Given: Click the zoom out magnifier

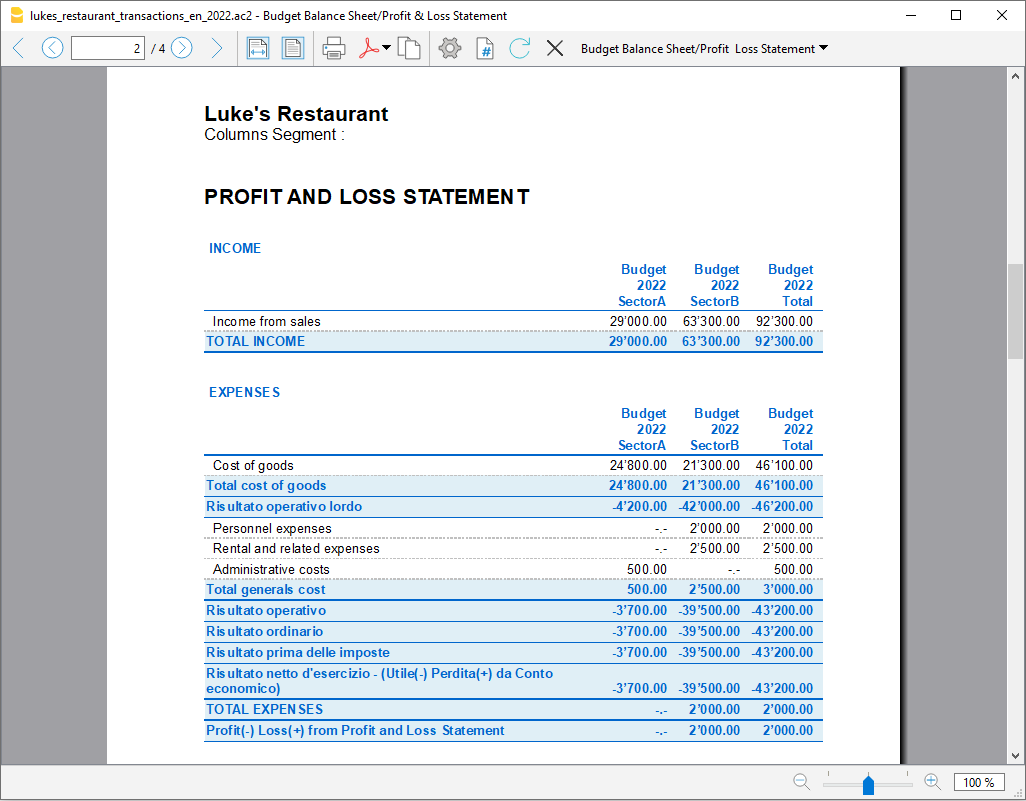Looking at the screenshot, I should click(x=801, y=782).
